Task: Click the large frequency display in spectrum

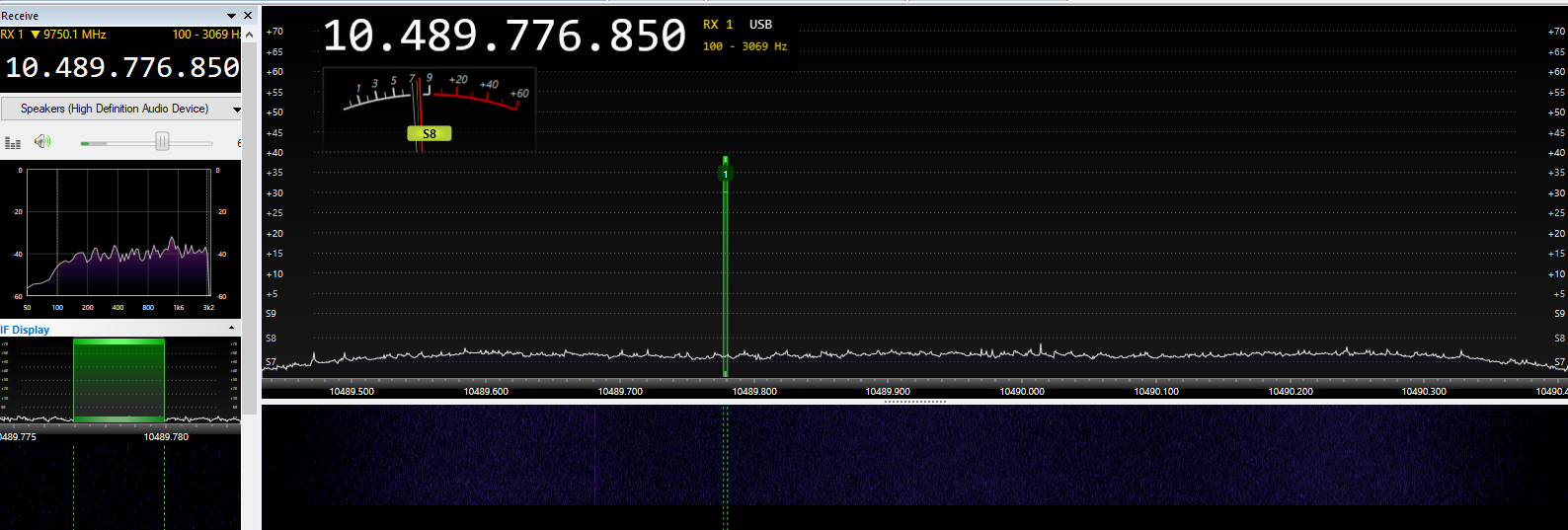Action: click(x=504, y=37)
